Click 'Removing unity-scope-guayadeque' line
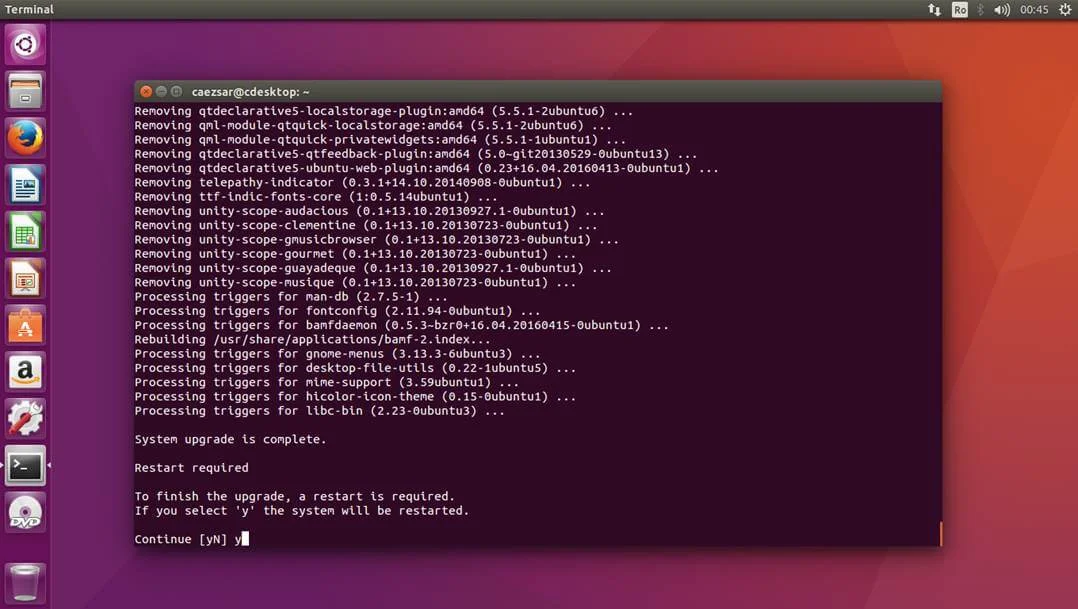1078x609 pixels. [373, 268]
